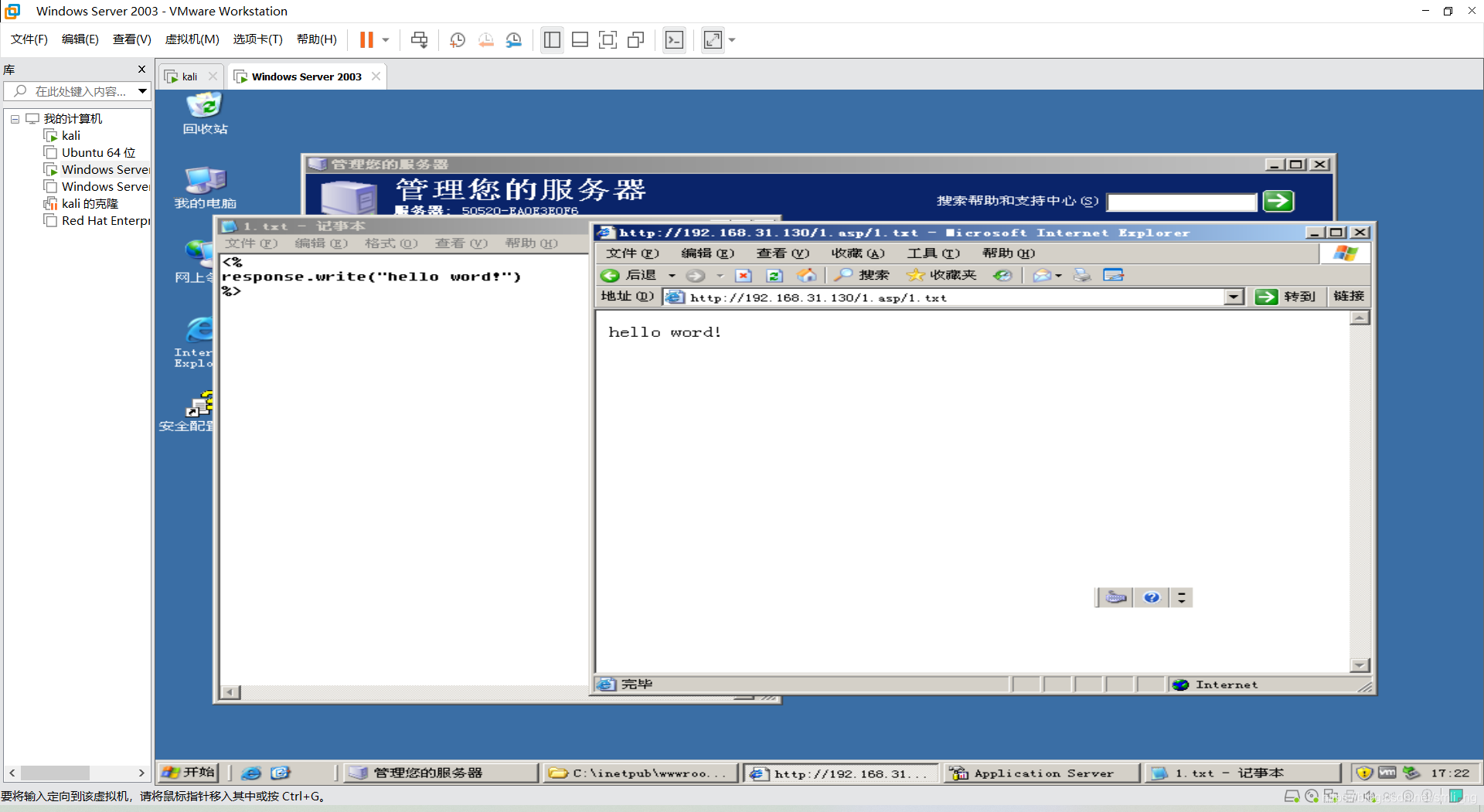
Task: Click IE media/history icon
Action: point(1002,275)
